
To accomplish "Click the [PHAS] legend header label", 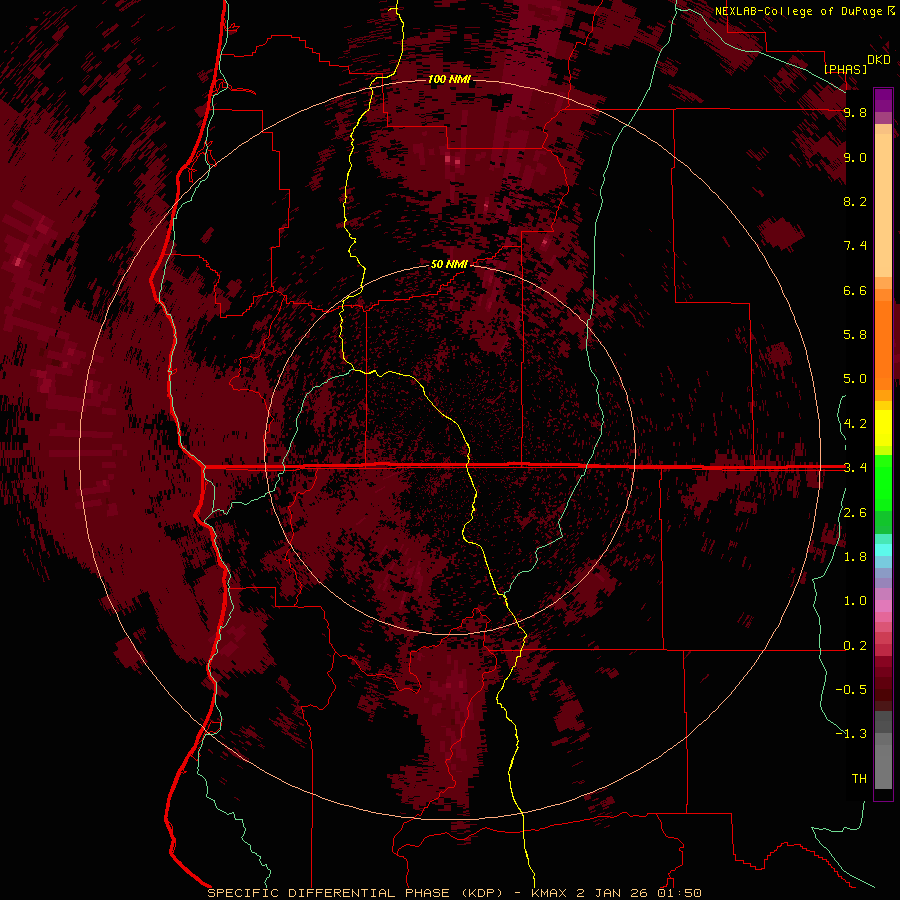I will point(845,69).
